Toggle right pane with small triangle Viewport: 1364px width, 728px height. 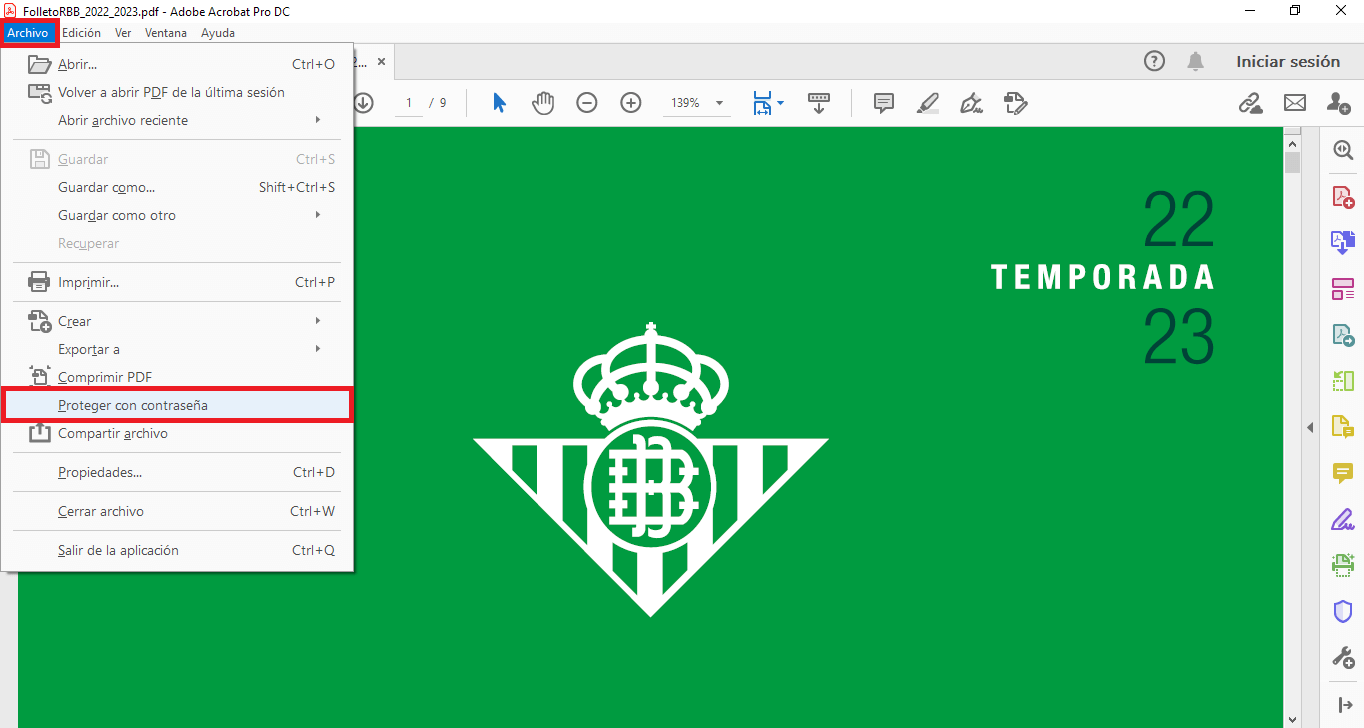[x=1310, y=428]
